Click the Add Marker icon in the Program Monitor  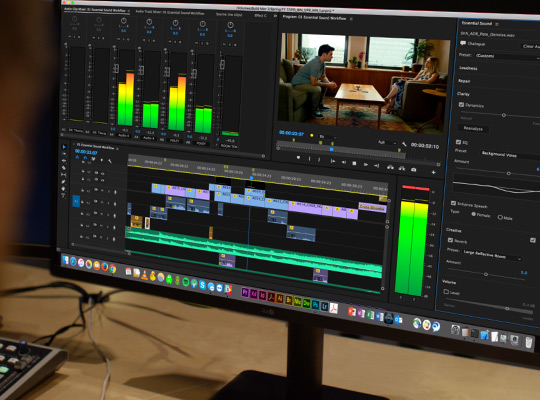[x=298, y=157]
